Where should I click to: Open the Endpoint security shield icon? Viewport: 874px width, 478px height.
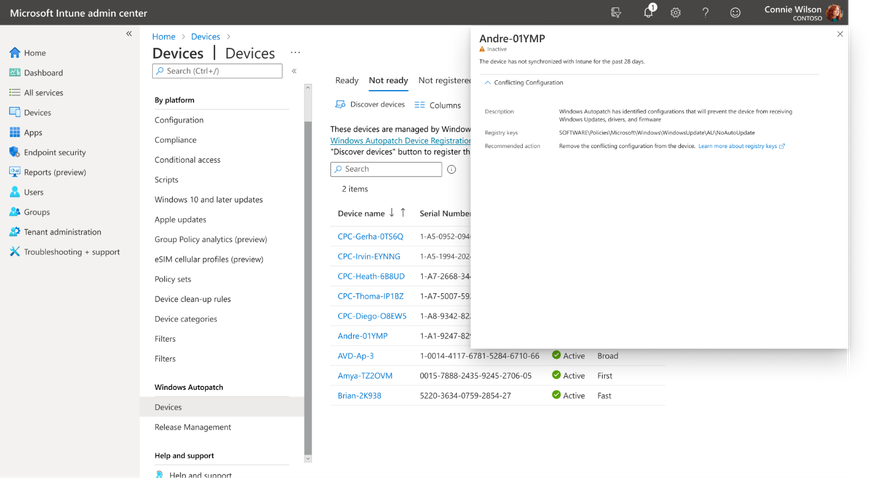[x=14, y=152]
